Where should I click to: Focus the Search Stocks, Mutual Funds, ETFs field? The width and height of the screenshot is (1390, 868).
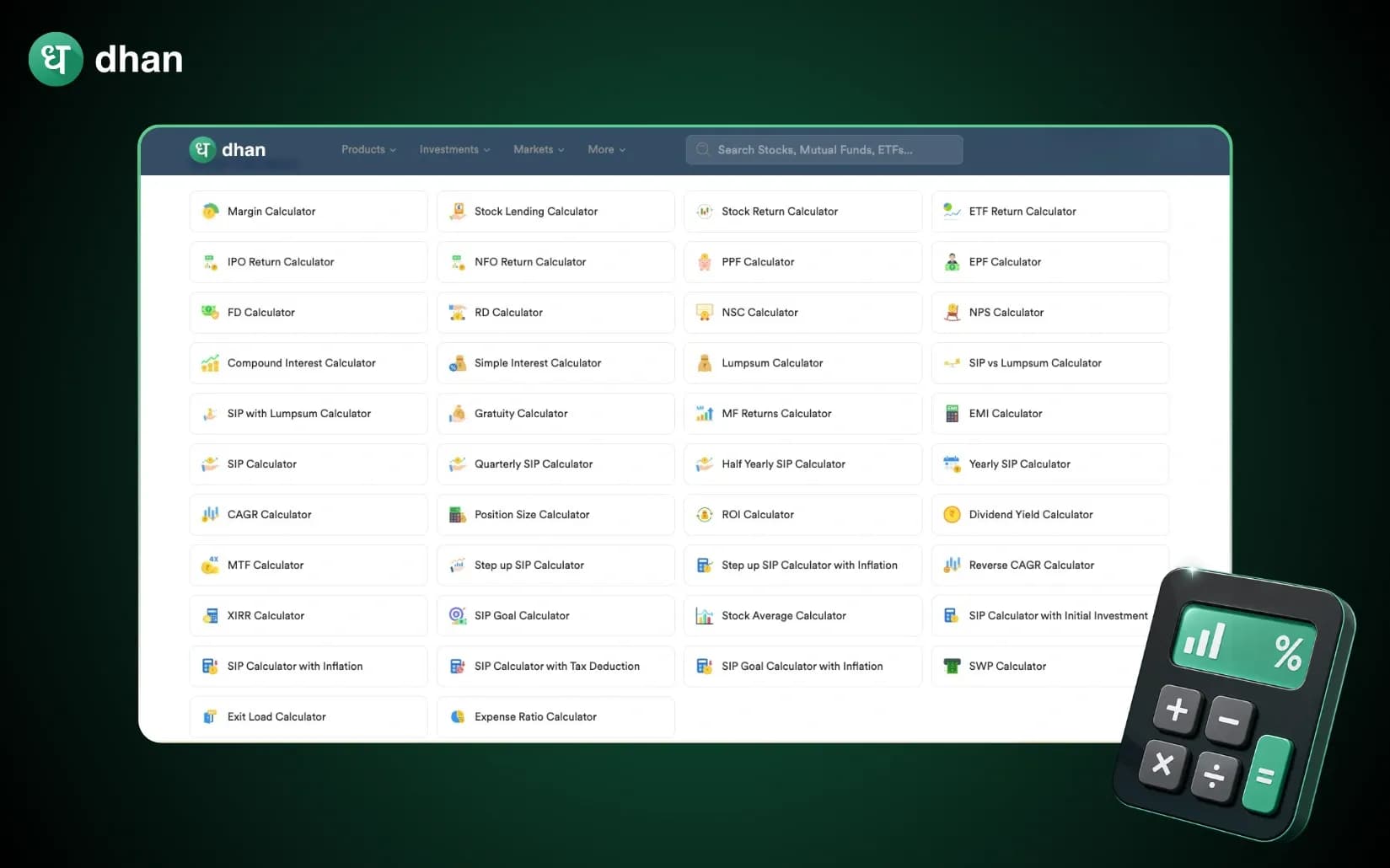(824, 150)
